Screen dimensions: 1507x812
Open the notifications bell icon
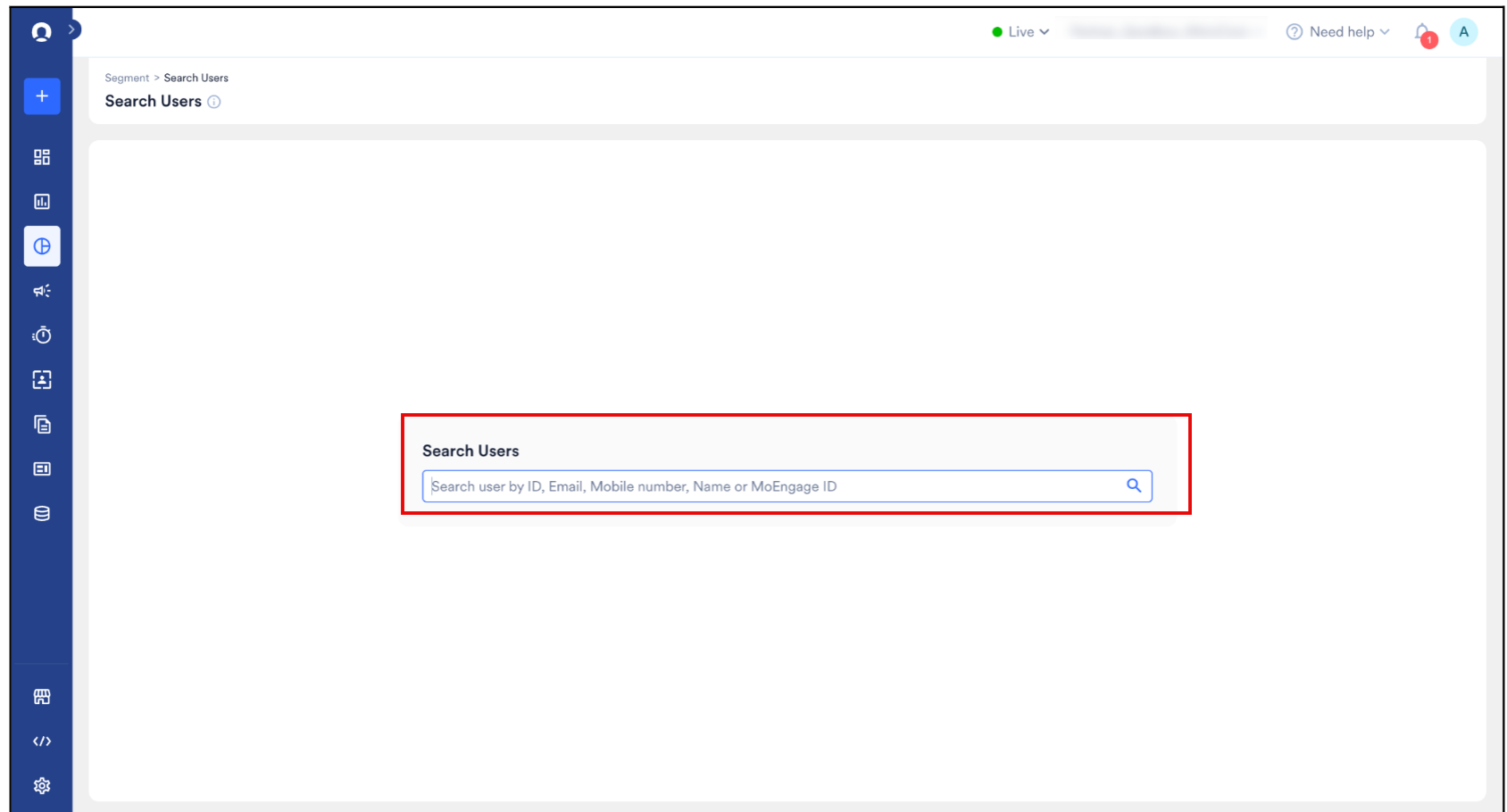click(1423, 33)
